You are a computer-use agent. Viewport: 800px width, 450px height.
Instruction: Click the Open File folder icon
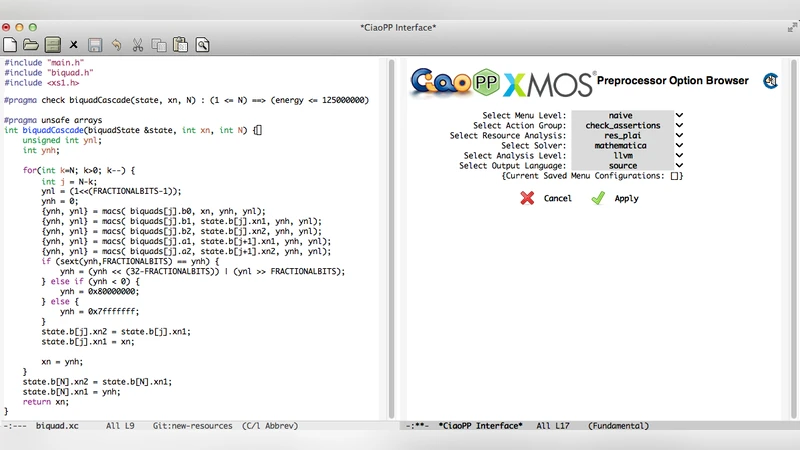click(31, 44)
